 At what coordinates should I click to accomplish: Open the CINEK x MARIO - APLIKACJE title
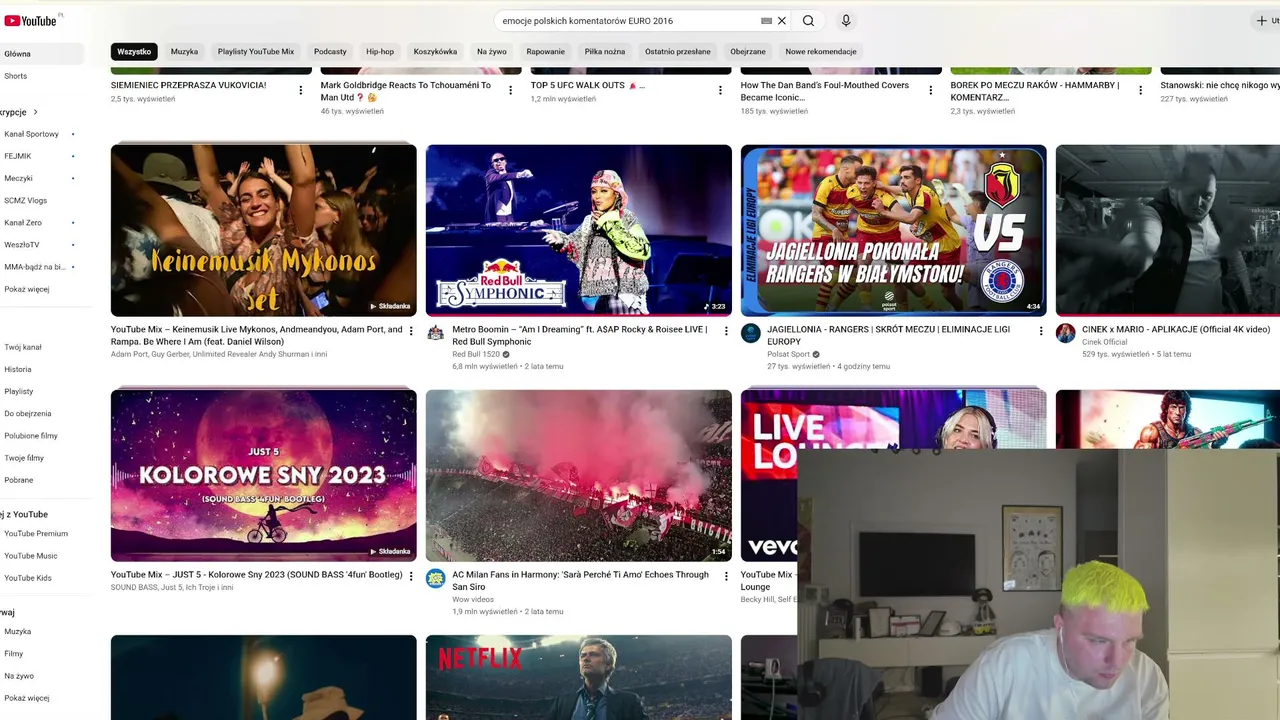point(1176,330)
